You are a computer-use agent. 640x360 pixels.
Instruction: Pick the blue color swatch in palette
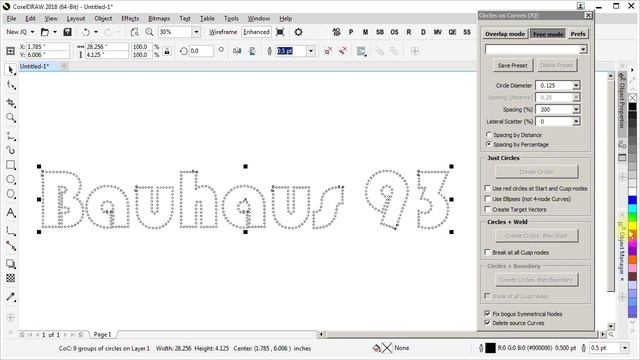[x=632, y=200]
